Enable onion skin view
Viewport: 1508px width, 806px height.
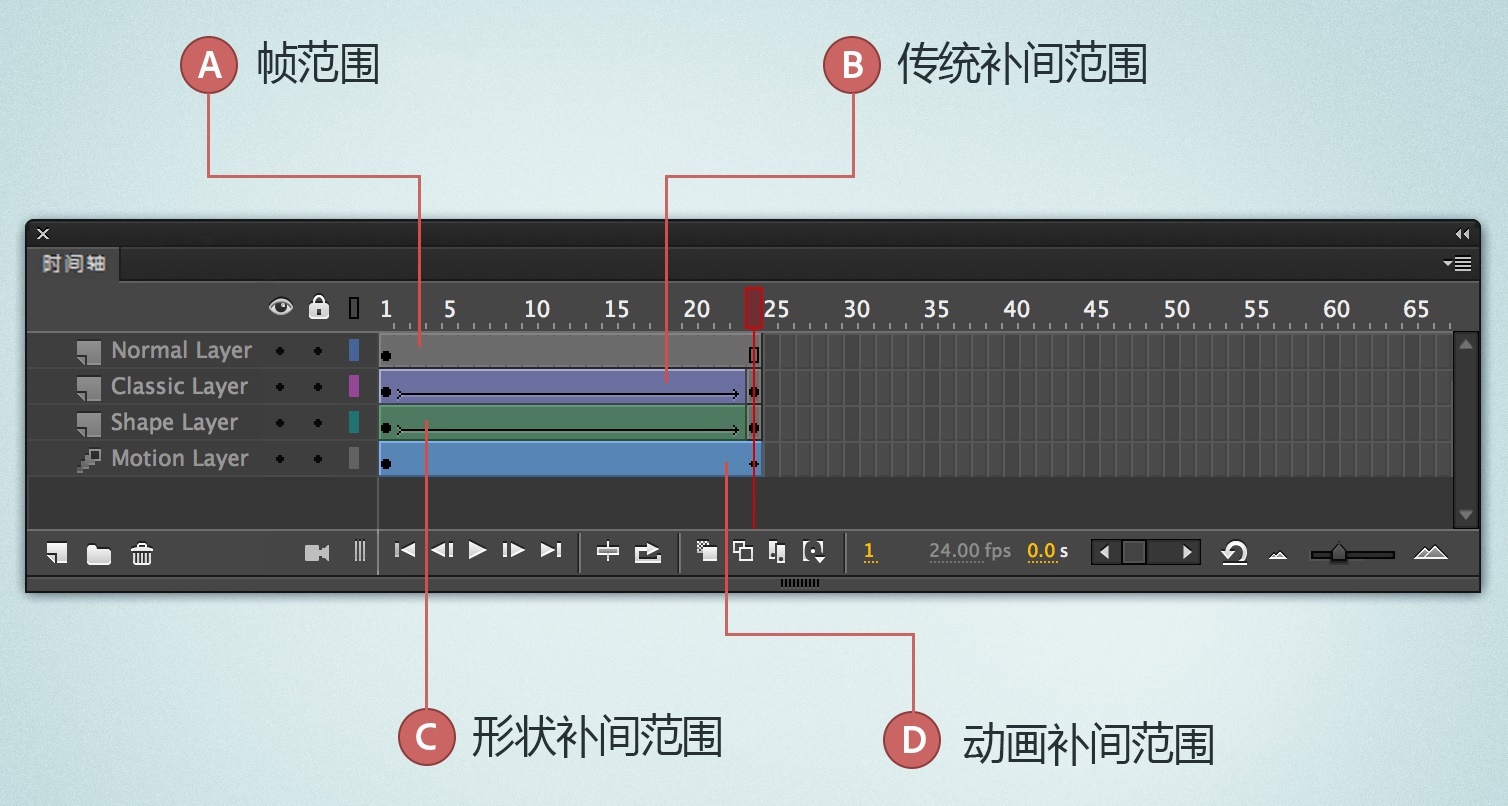coord(706,551)
